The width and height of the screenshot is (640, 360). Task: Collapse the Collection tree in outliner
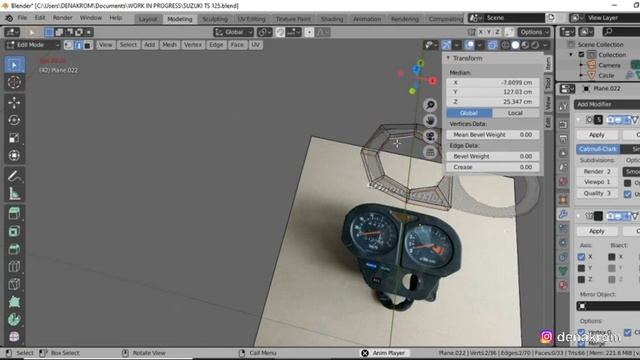pyautogui.click(x=571, y=54)
